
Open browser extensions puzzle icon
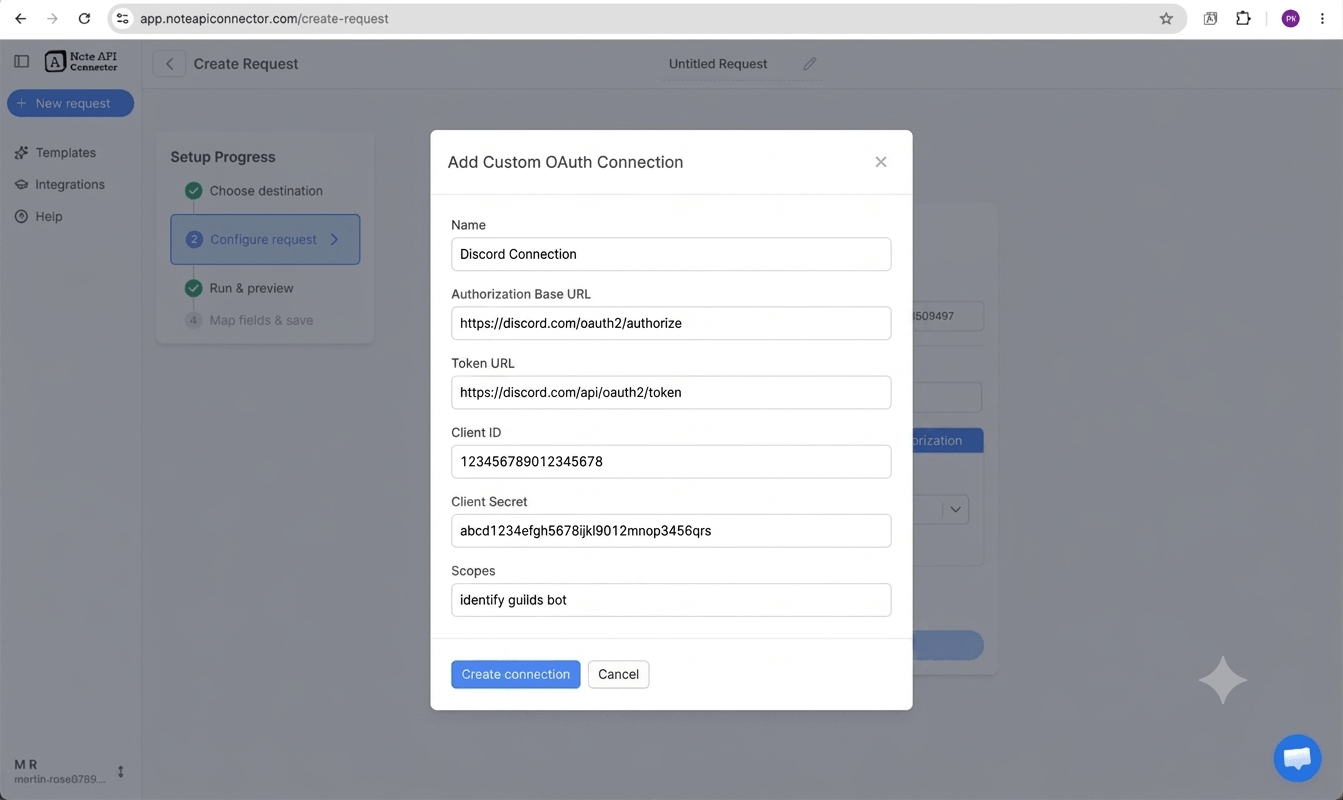click(1243, 18)
